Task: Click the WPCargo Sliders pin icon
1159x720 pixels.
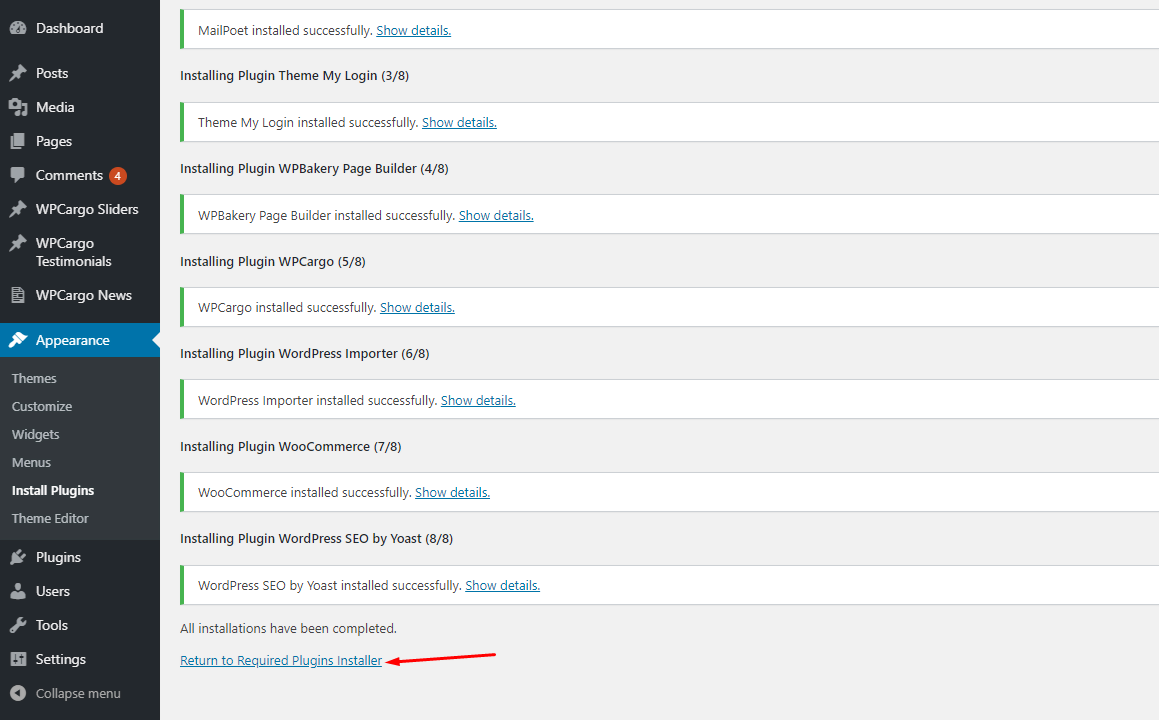Action: coord(18,209)
